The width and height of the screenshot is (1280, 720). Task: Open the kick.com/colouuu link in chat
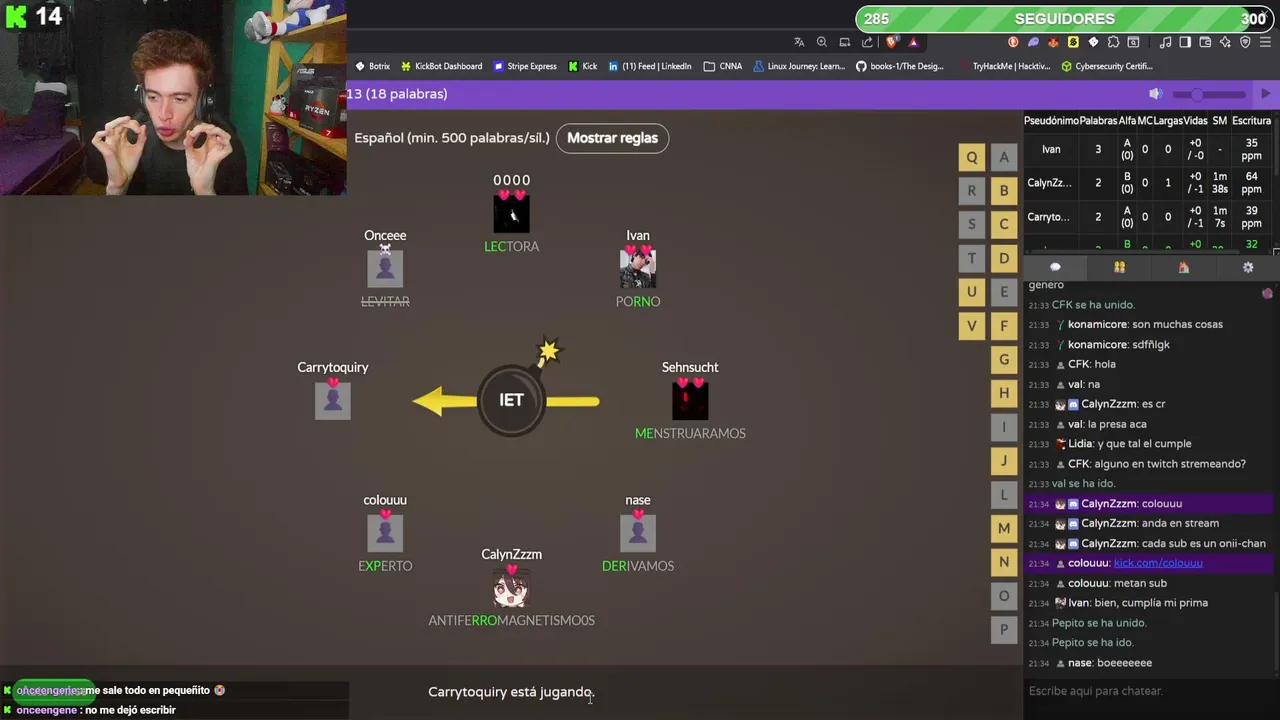(1158, 563)
